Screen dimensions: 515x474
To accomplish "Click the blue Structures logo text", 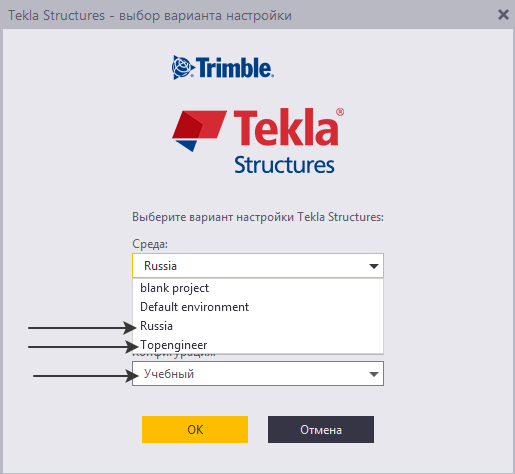I will [284, 165].
